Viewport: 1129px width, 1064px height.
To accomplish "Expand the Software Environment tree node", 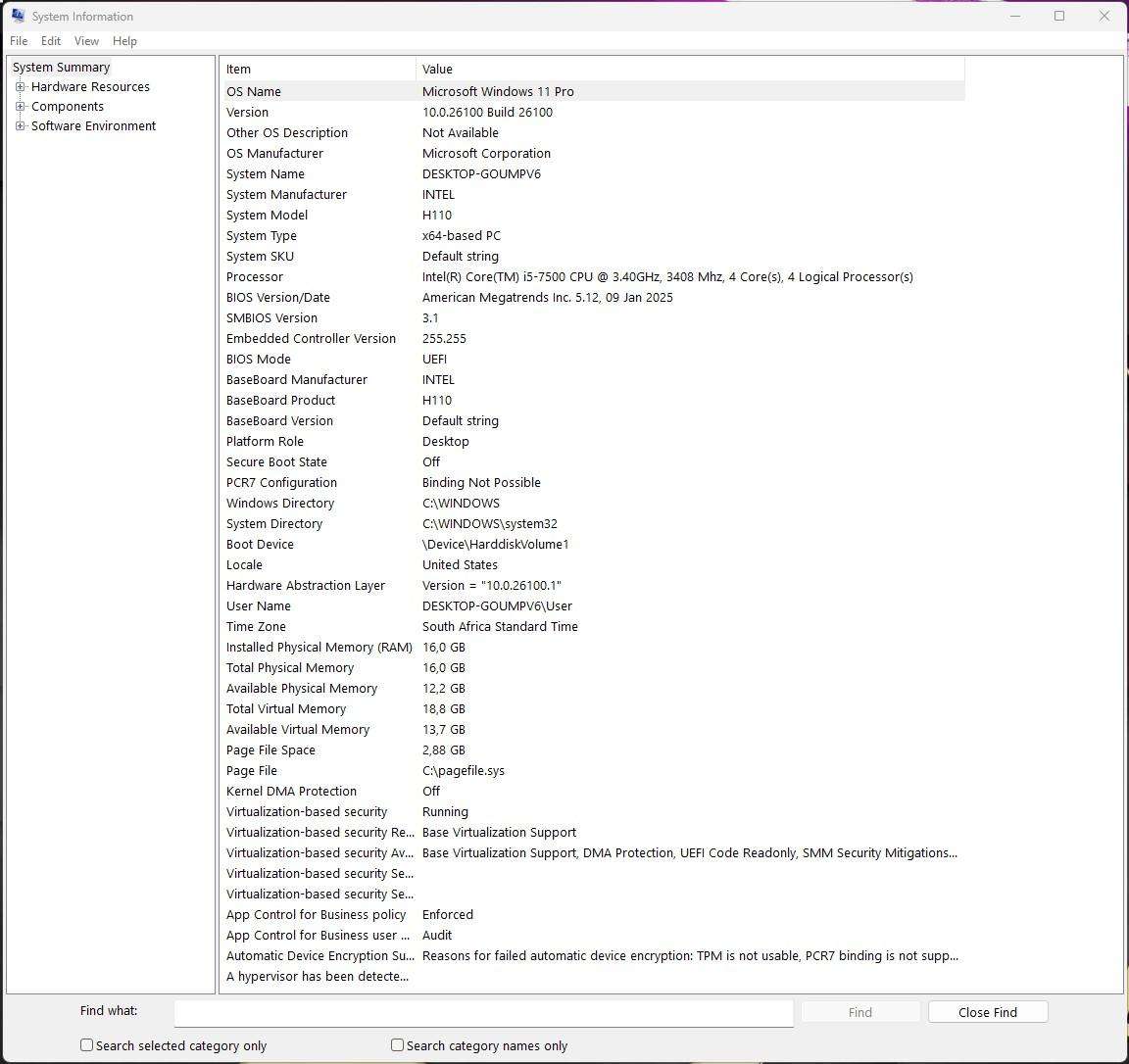I will [x=20, y=125].
